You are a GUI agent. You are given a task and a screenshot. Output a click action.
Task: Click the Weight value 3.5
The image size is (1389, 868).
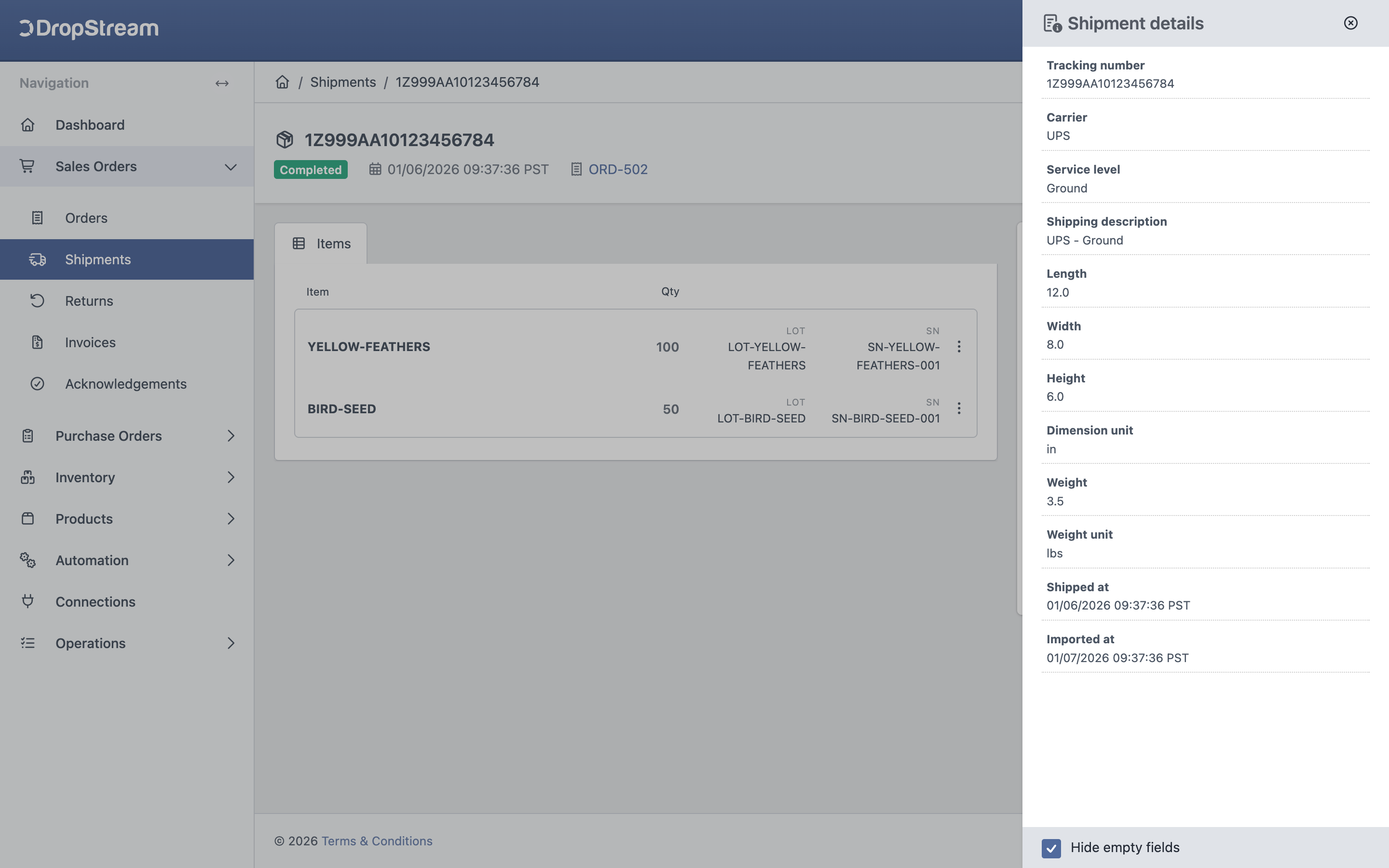tap(1054, 501)
